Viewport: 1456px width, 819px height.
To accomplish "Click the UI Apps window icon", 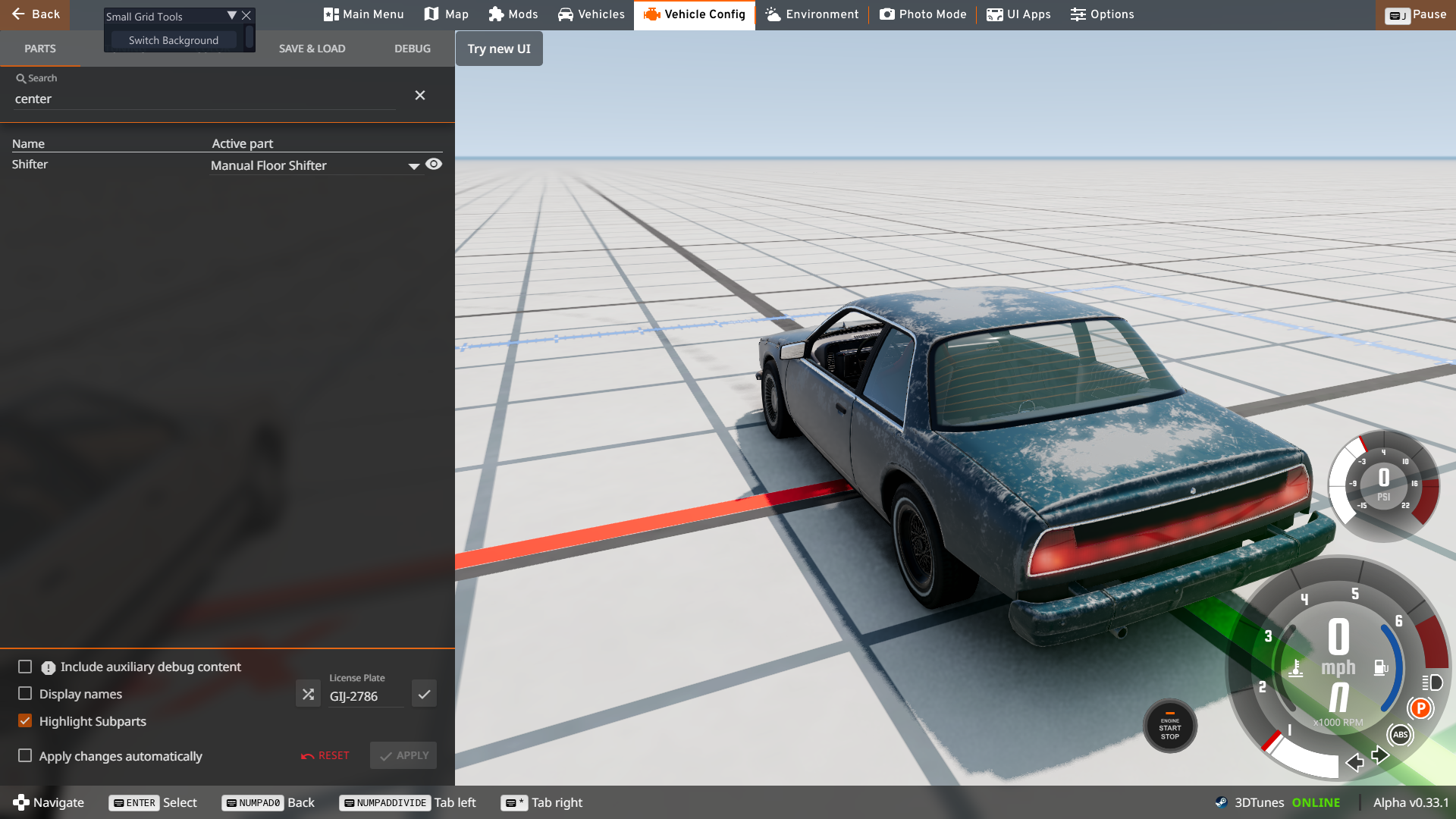I will point(994,14).
